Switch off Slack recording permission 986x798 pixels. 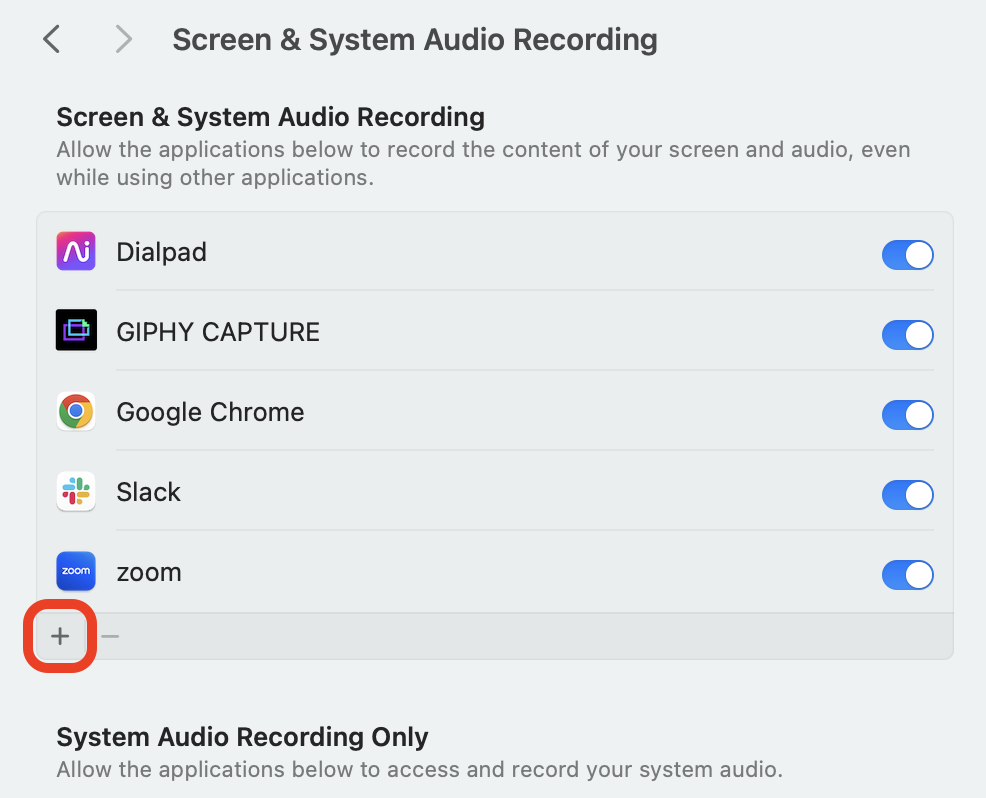click(907, 495)
